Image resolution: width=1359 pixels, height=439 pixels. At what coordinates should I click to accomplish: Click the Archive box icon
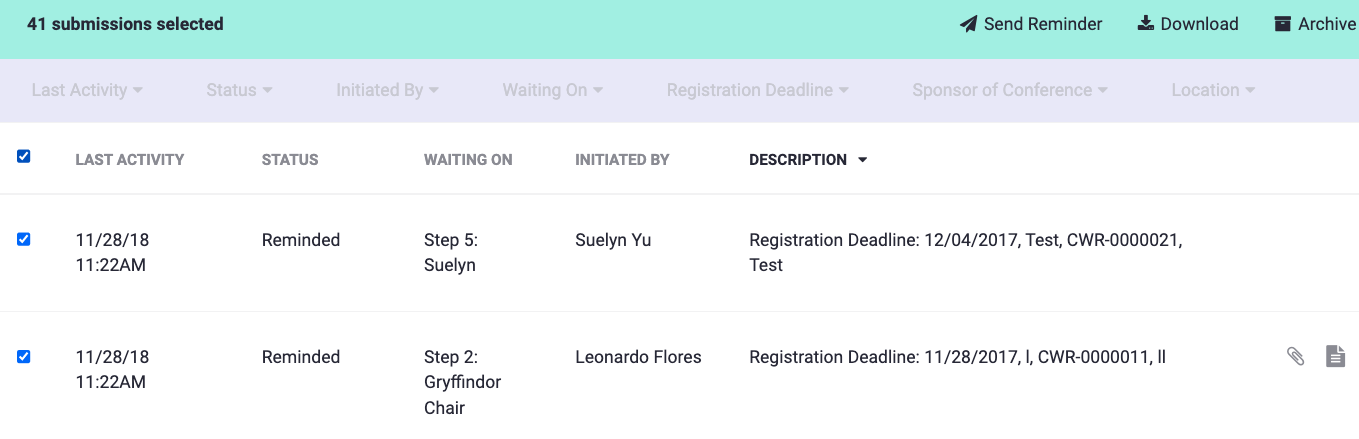tap(1283, 23)
